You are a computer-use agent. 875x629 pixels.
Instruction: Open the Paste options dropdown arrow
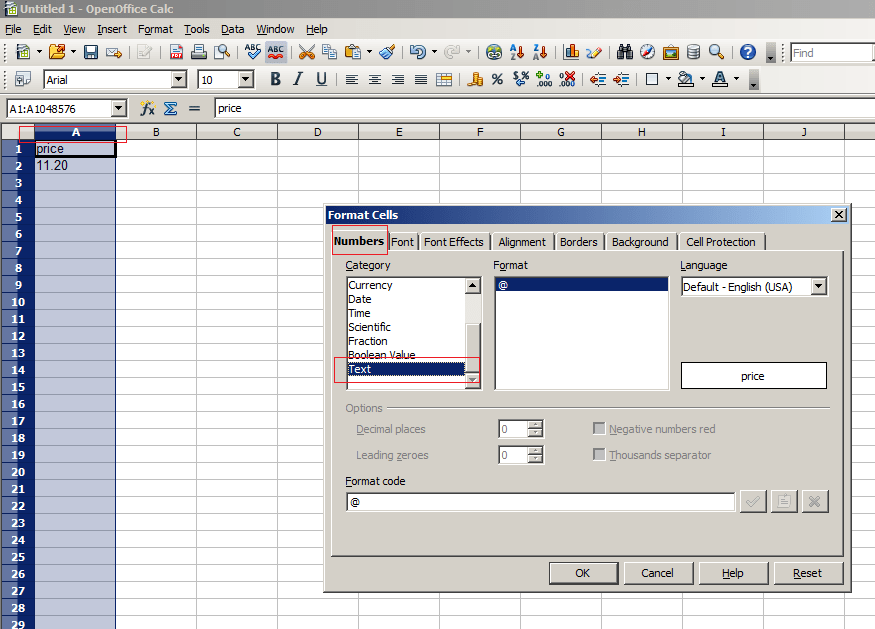click(x=369, y=52)
